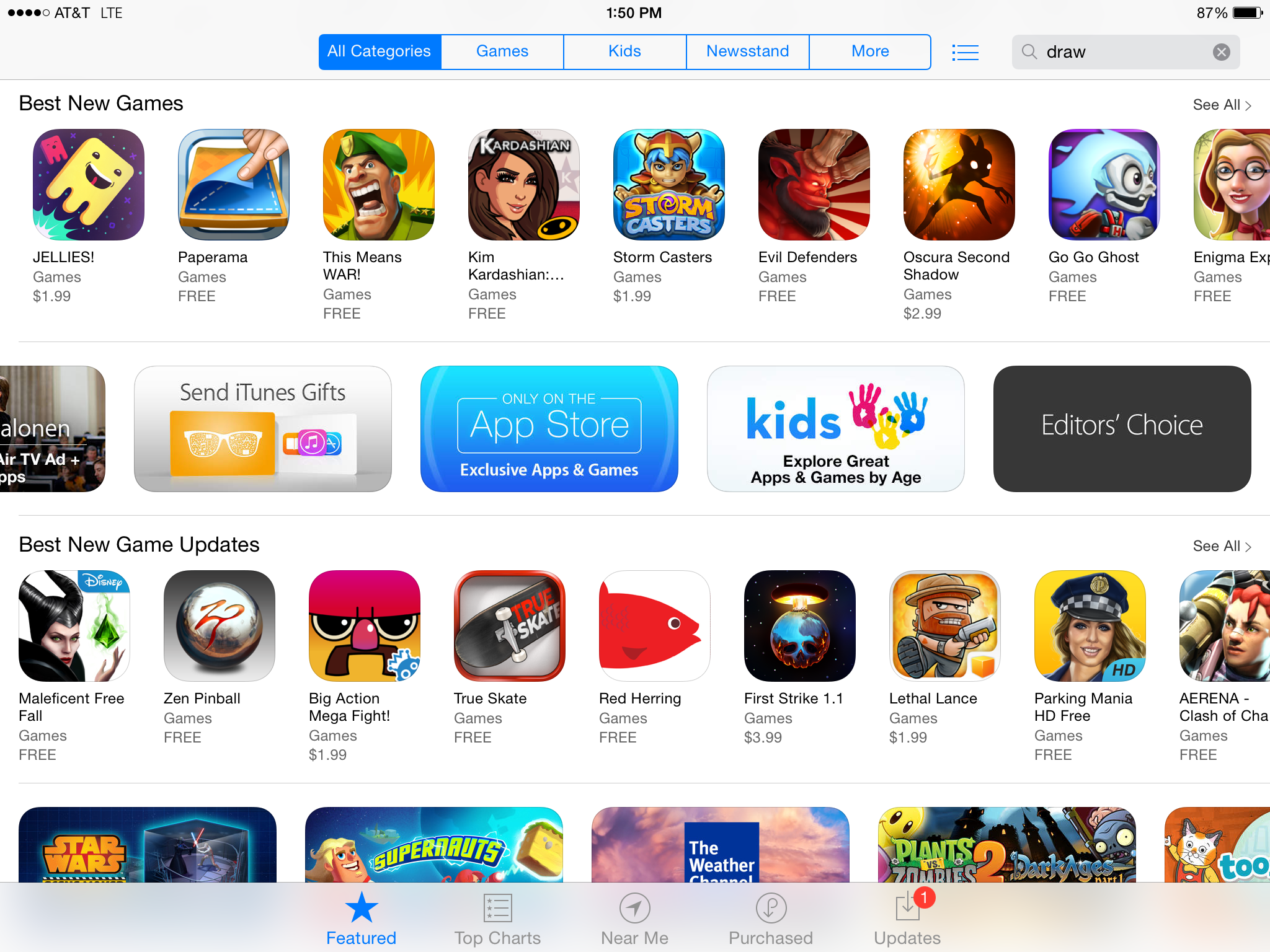Open the Red Herring fish icon
Image resolution: width=1270 pixels, height=952 pixels.
pos(655,626)
